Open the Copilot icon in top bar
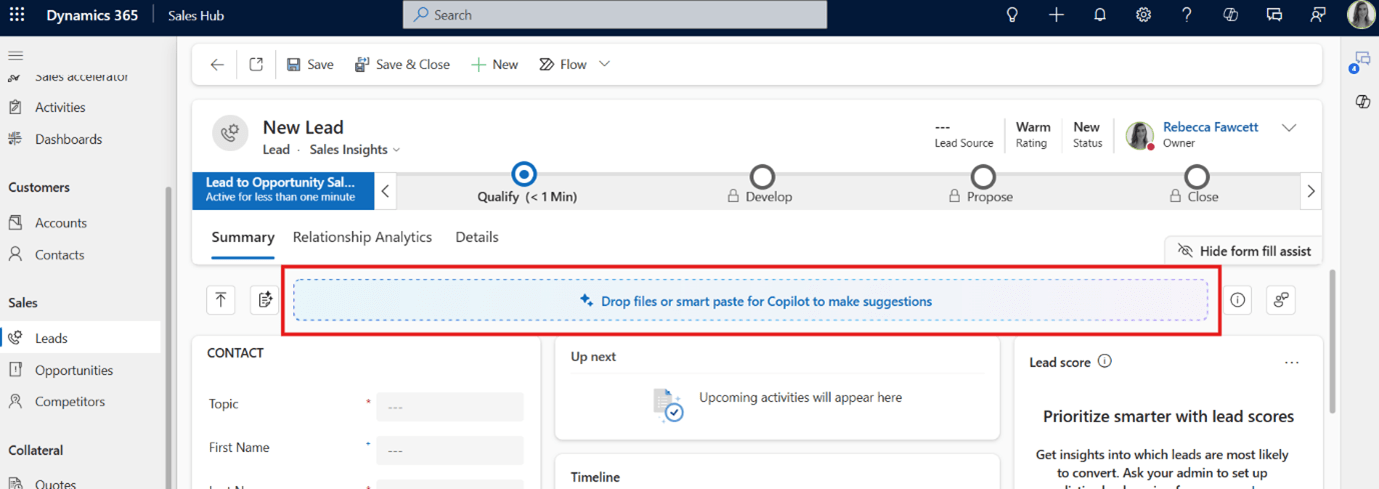 [1231, 15]
